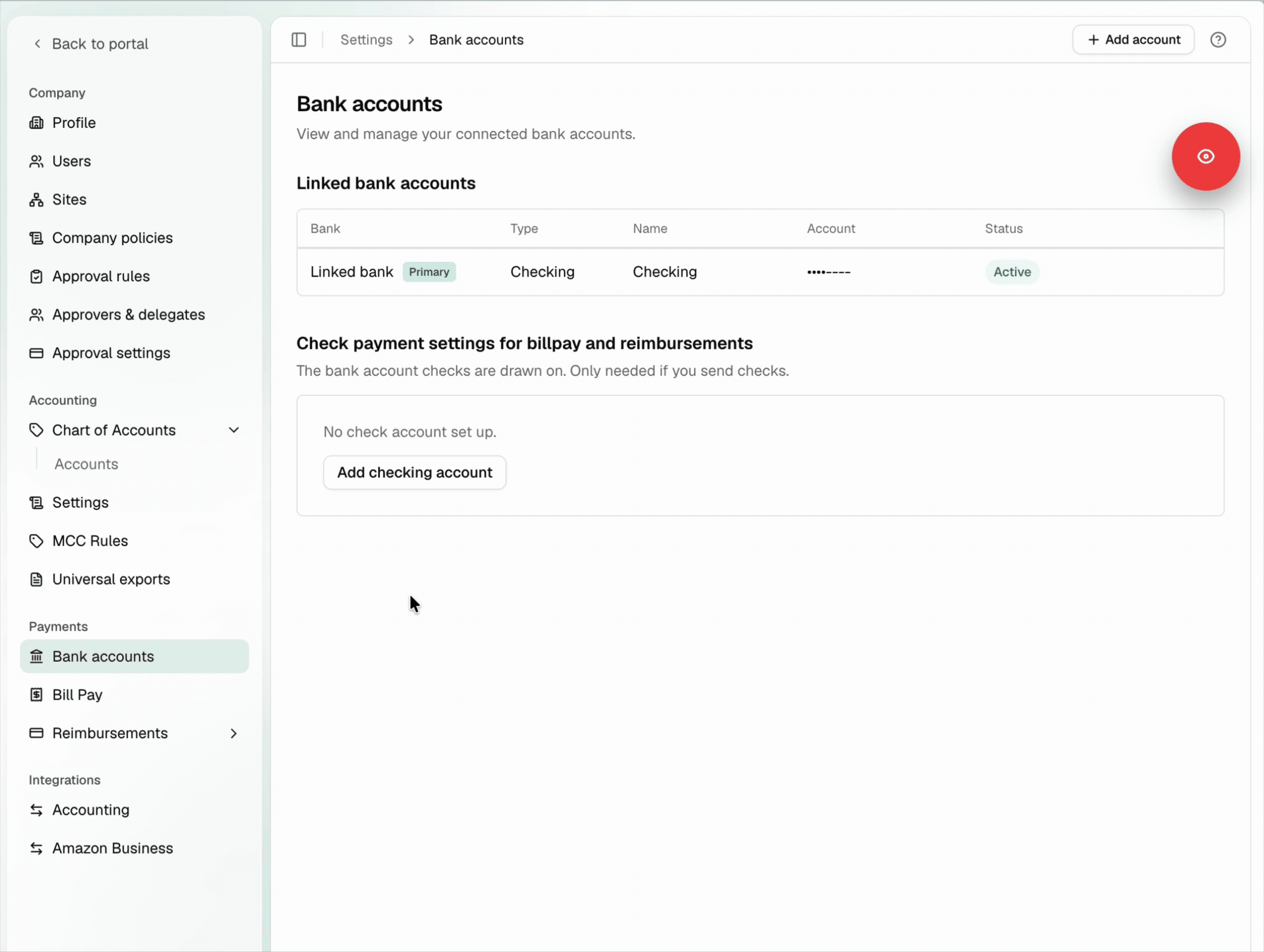Open Users in sidebar
The image size is (1264, 952).
coord(134,162)
